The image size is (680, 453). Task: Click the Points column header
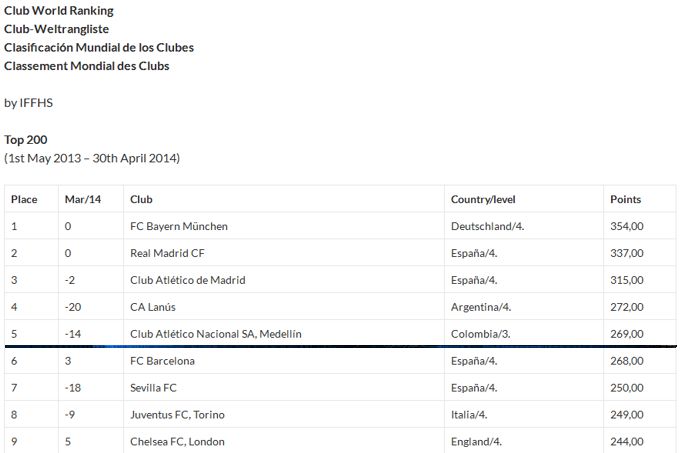(625, 199)
